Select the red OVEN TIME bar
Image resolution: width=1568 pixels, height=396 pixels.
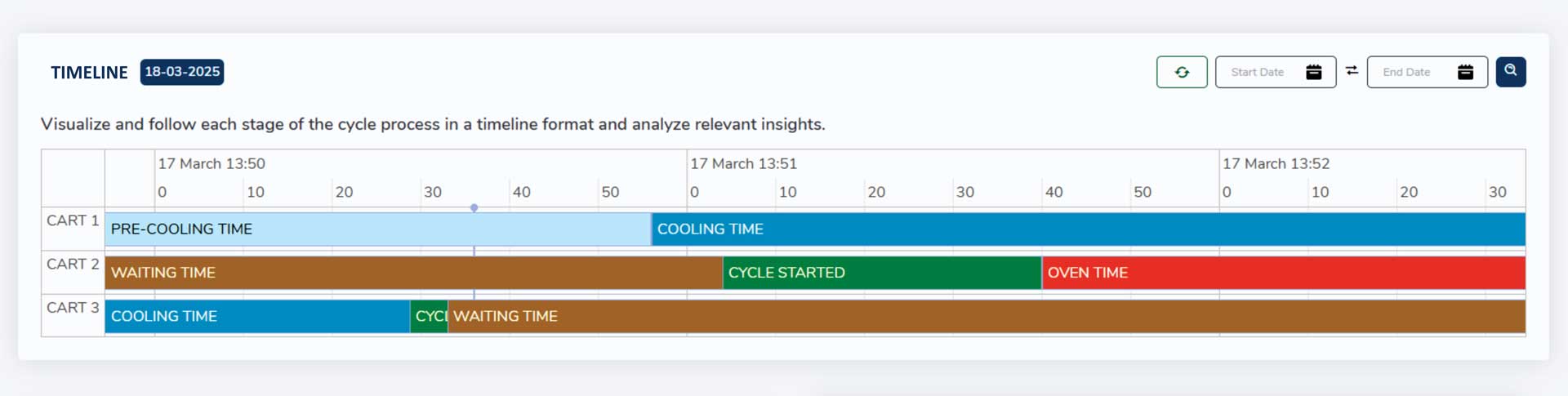click(x=1284, y=273)
